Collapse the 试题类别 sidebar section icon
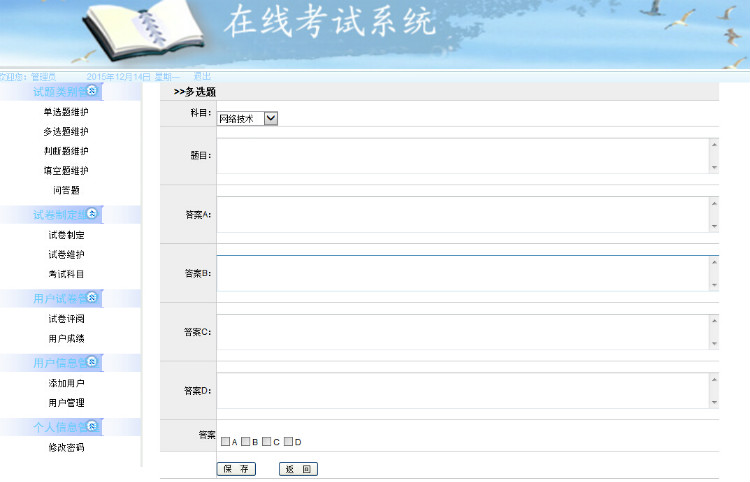This screenshot has height=482, width=750. (x=92, y=90)
